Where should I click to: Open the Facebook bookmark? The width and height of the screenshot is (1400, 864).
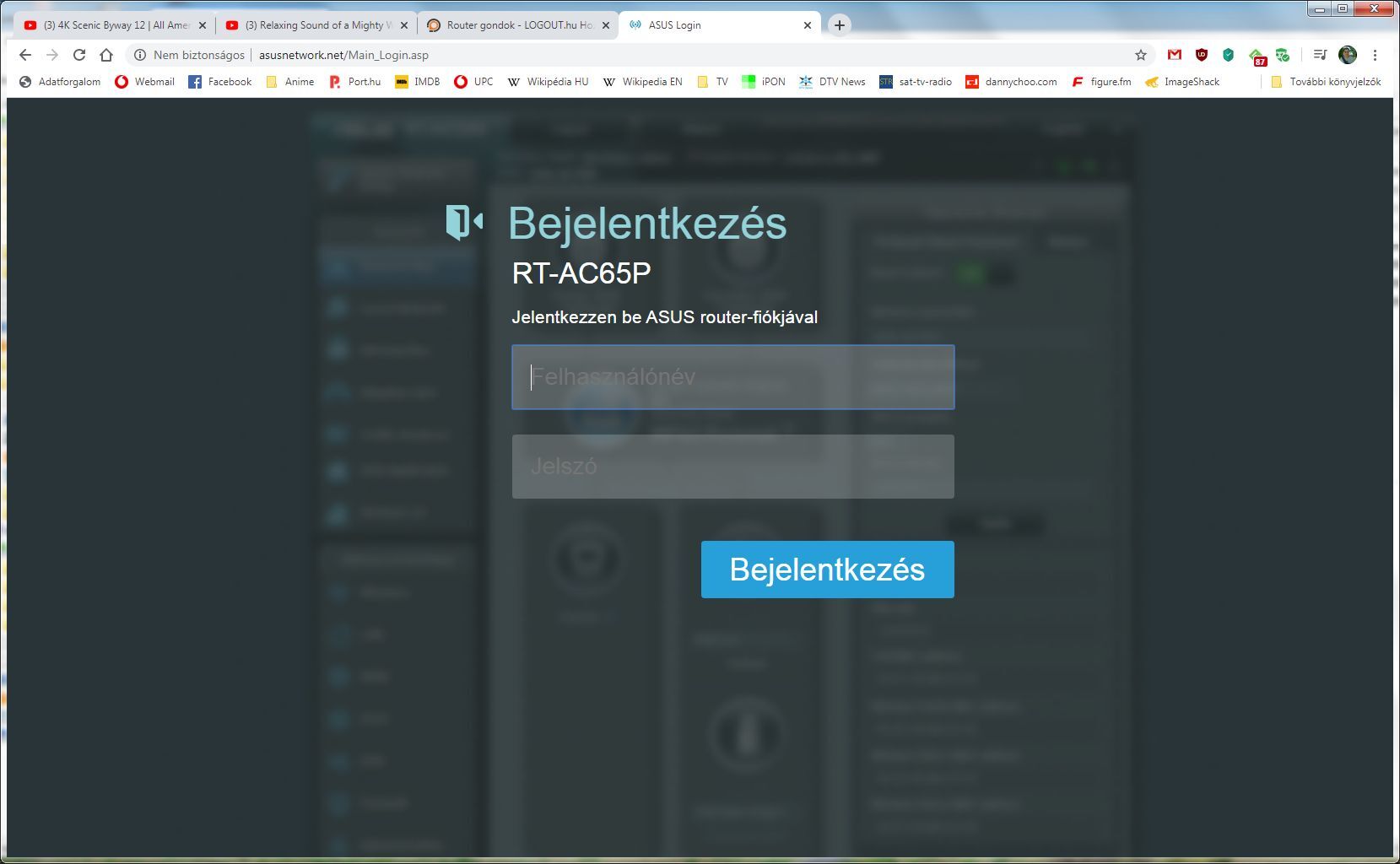[x=220, y=82]
